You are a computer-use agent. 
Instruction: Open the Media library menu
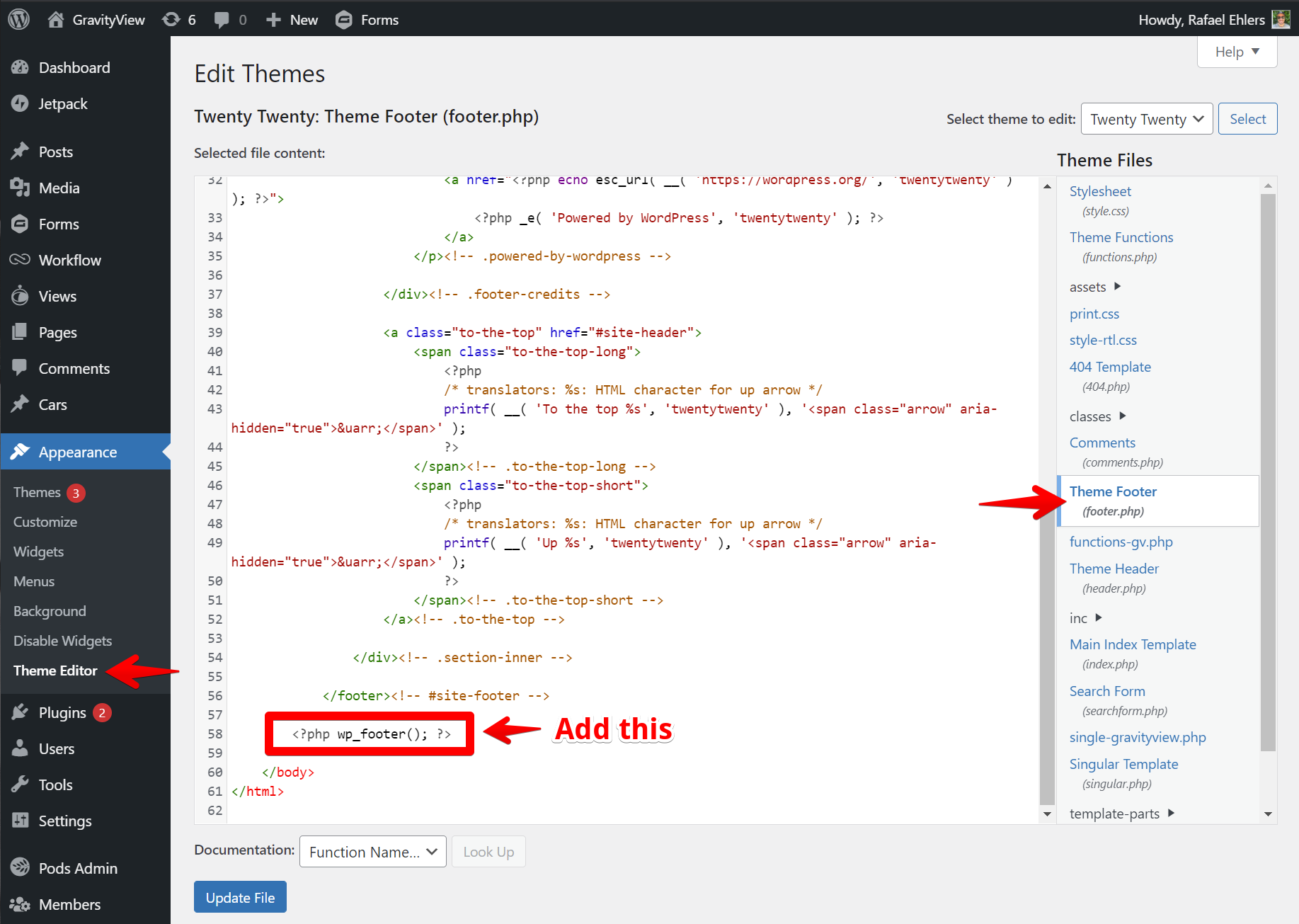tap(59, 188)
